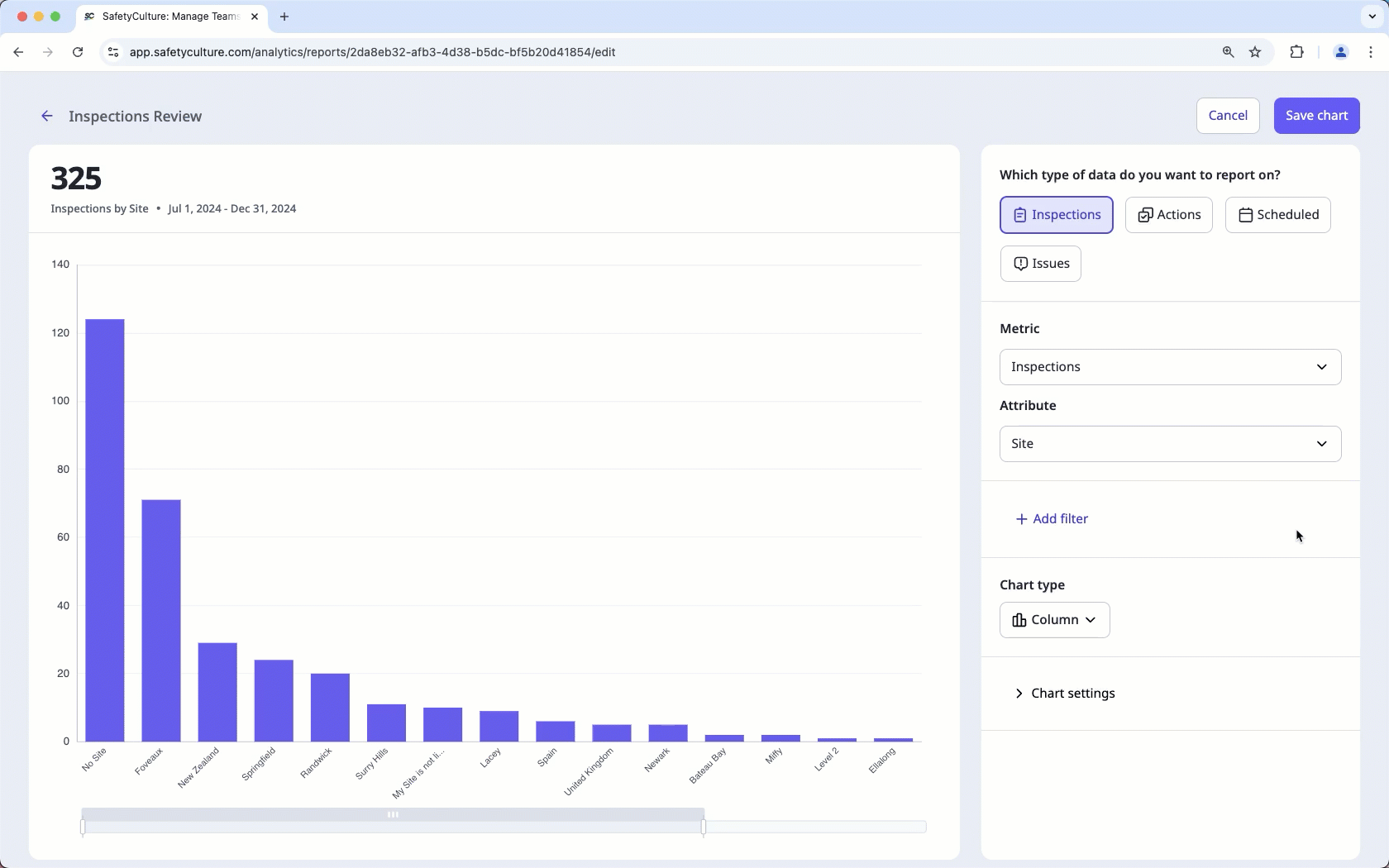
Task: Click the chart range scrollbar handle
Action: (x=393, y=815)
